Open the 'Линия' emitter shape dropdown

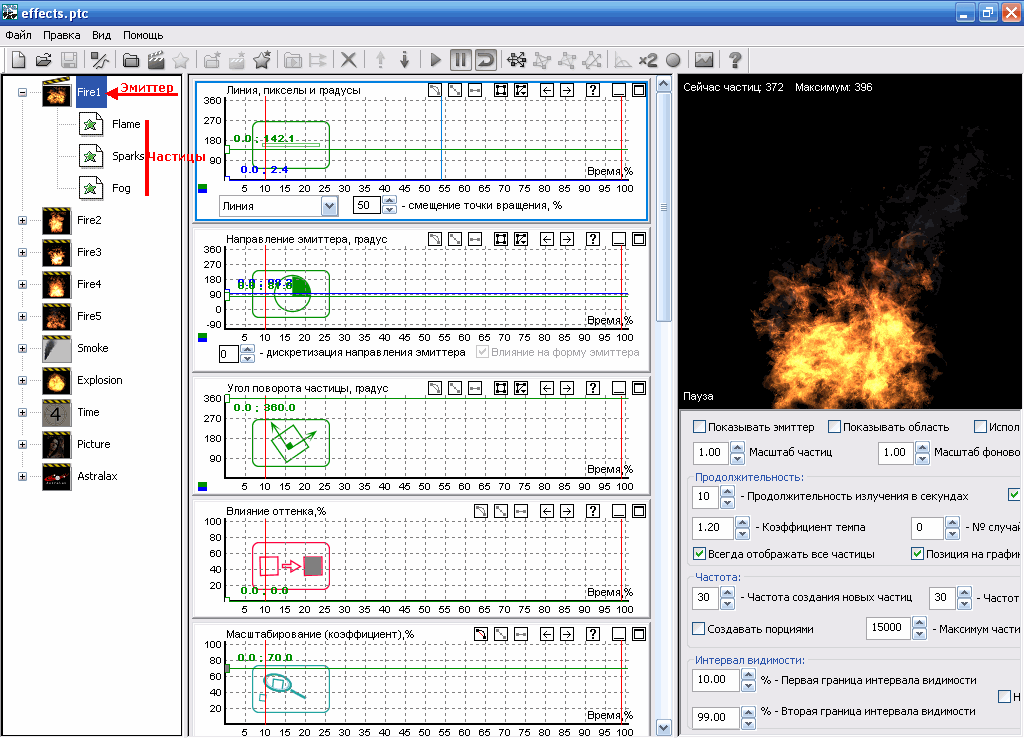coord(329,206)
